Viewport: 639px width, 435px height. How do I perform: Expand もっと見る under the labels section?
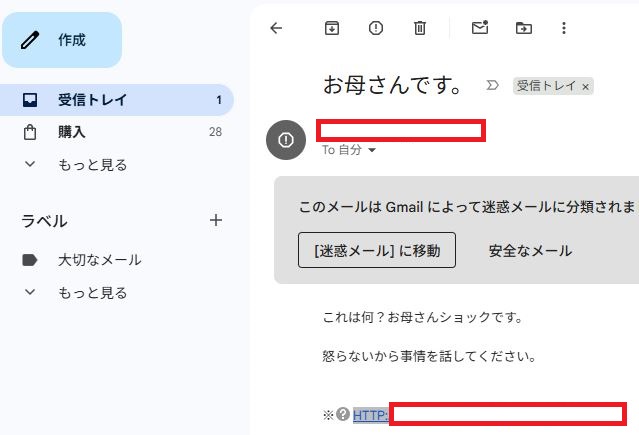pos(92,293)
